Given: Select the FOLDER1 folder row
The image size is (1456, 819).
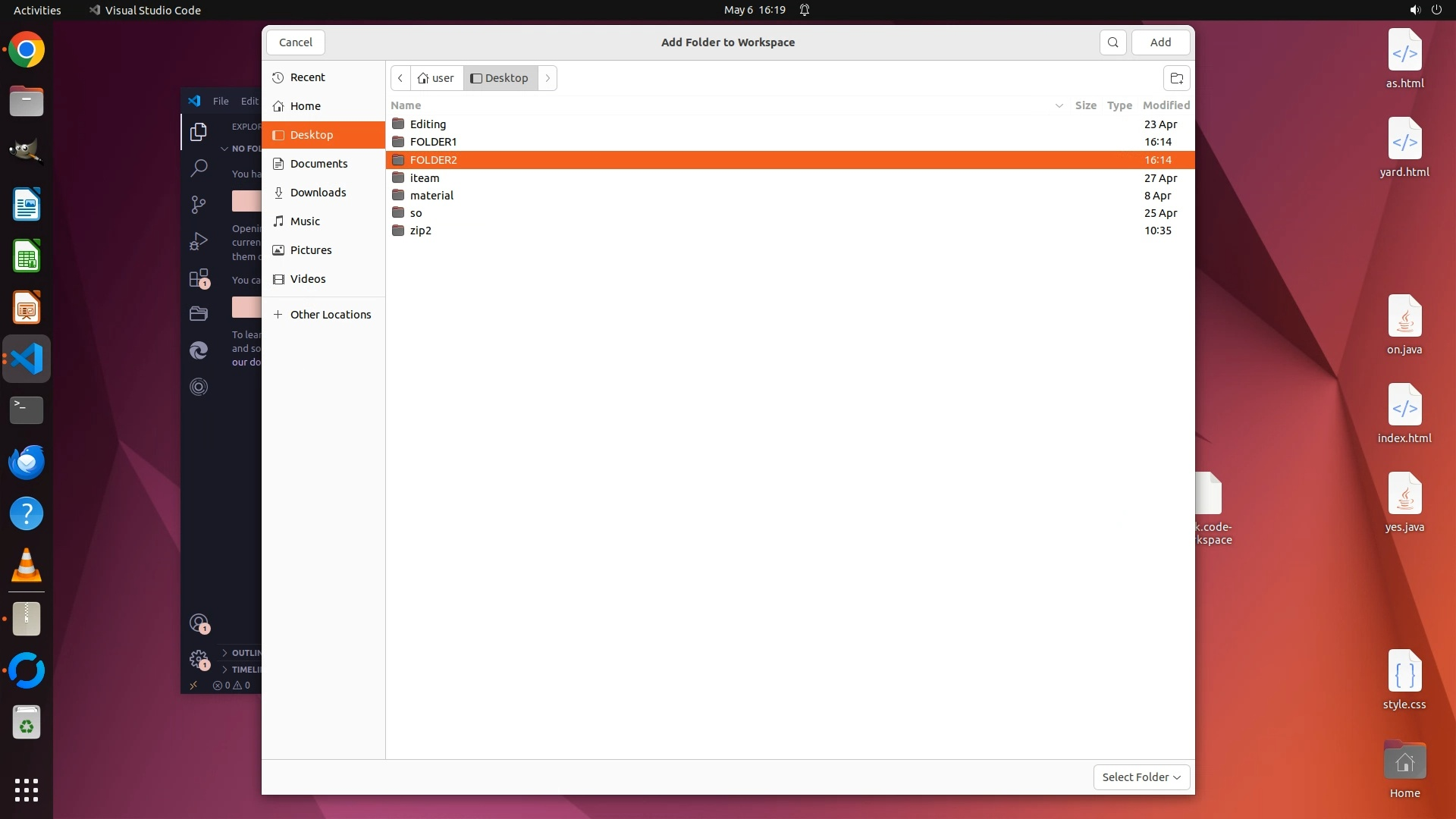Looking at the screenshot, I should pyautogui.click(x=433, y=142).
